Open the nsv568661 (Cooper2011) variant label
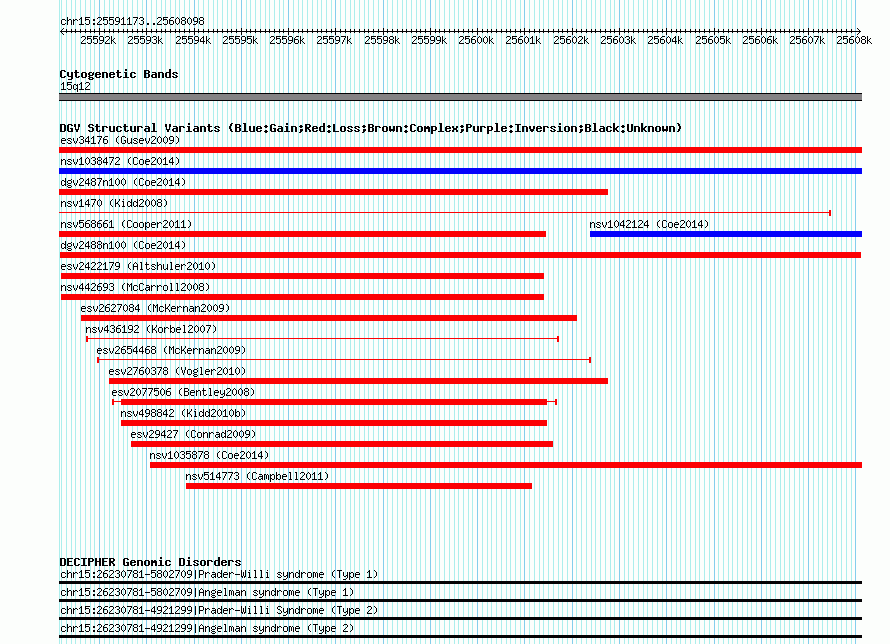 point(126,224)
